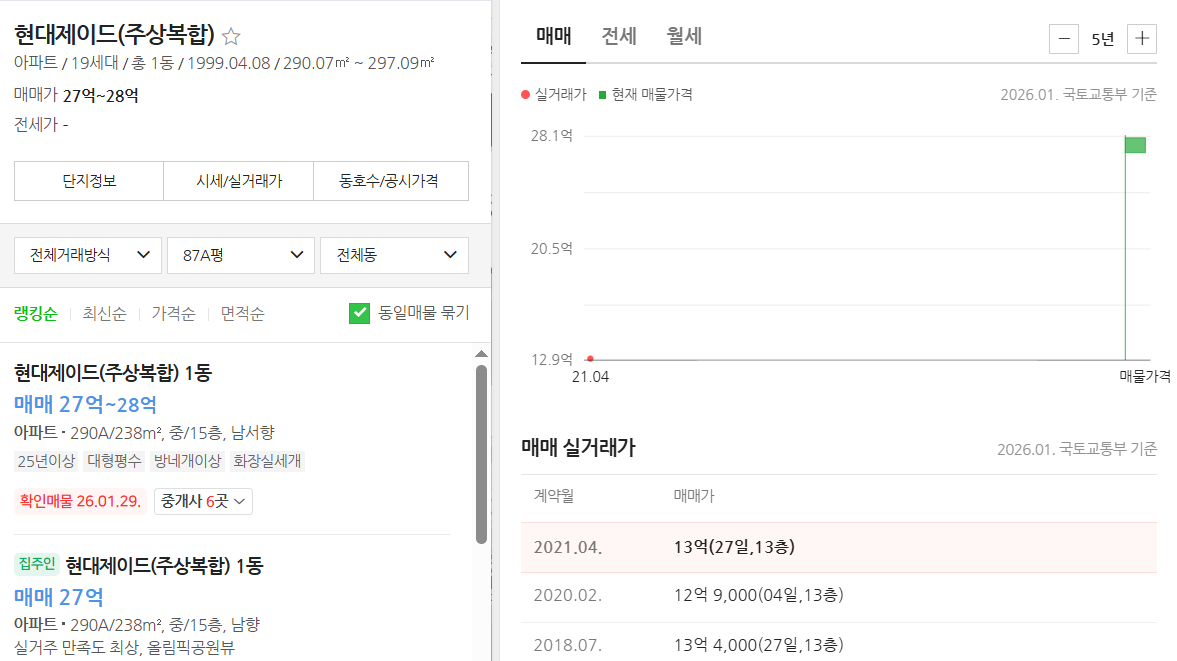Click the 대형평수 tag
The width and height of the screenshot is (1177, 661).
(114, 461)
